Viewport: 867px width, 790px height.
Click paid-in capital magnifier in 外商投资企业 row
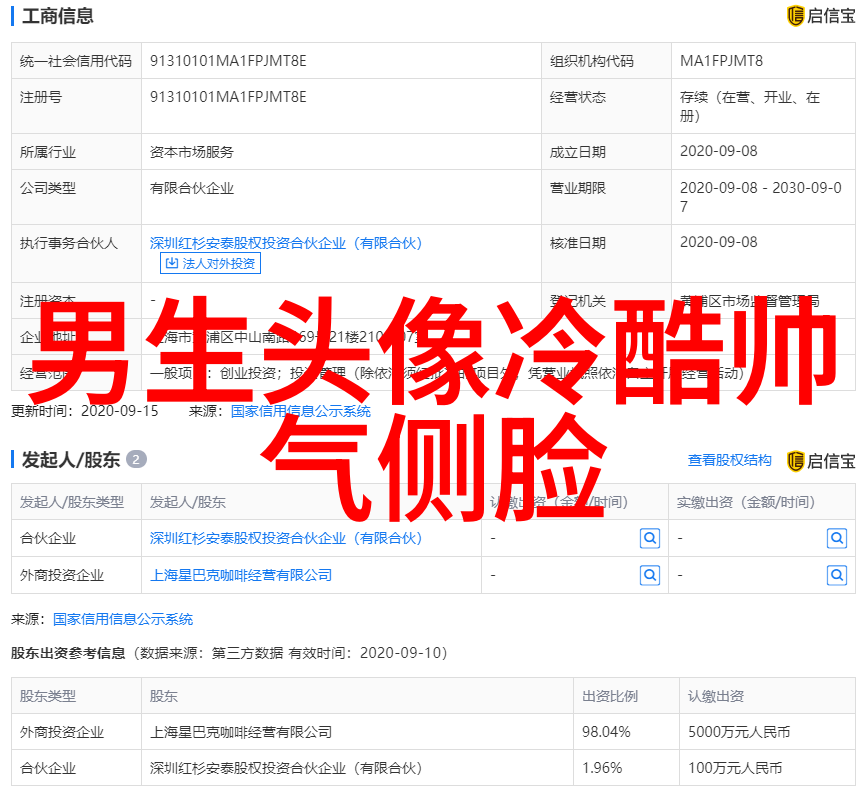tap(837, 575)
